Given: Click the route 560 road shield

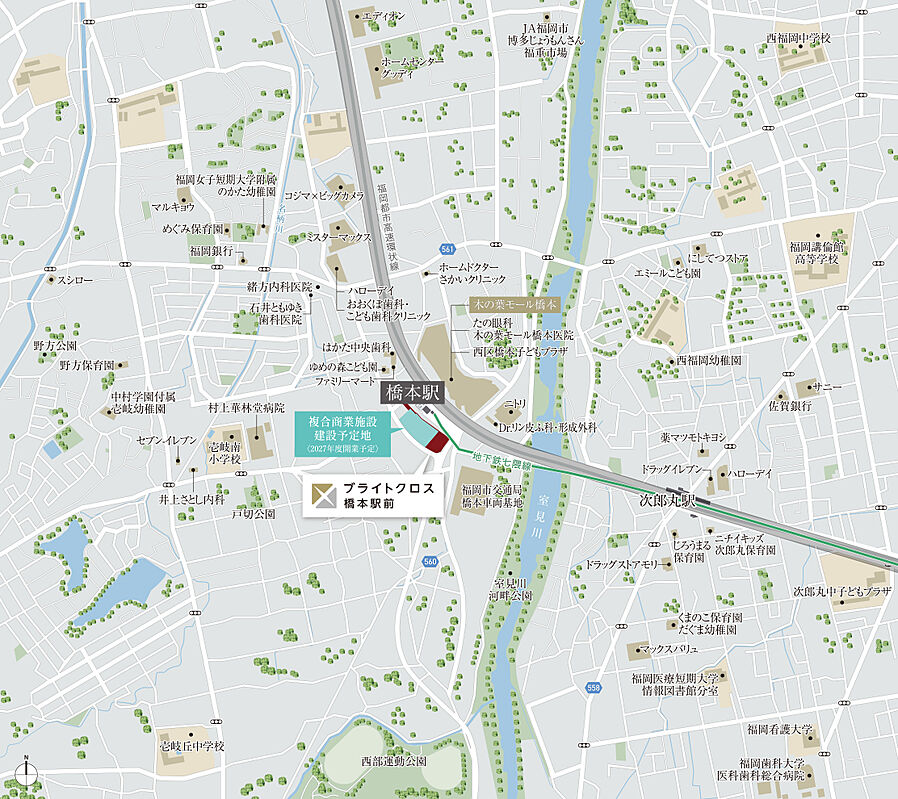Looking at the screenshot, I should (x=431, y=561).
